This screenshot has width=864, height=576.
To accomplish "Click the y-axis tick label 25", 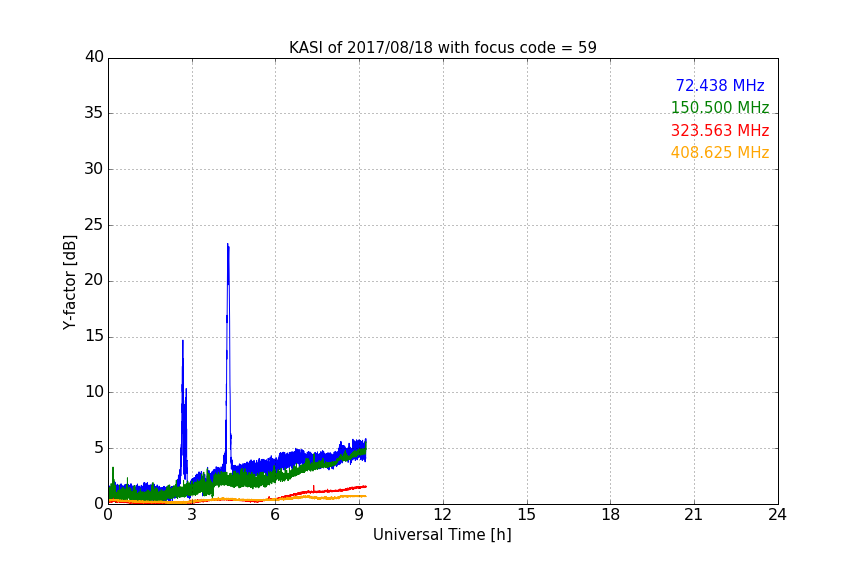I will 94,225.
